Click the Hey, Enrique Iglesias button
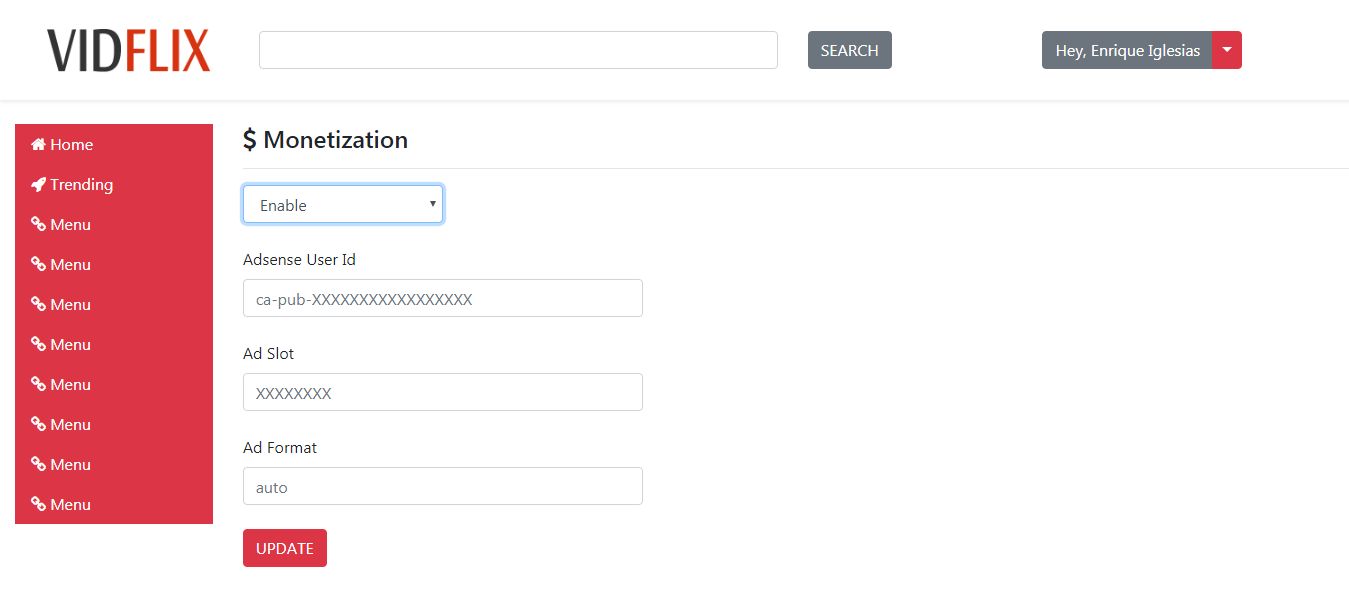1349x609 pixels. 1127,50
